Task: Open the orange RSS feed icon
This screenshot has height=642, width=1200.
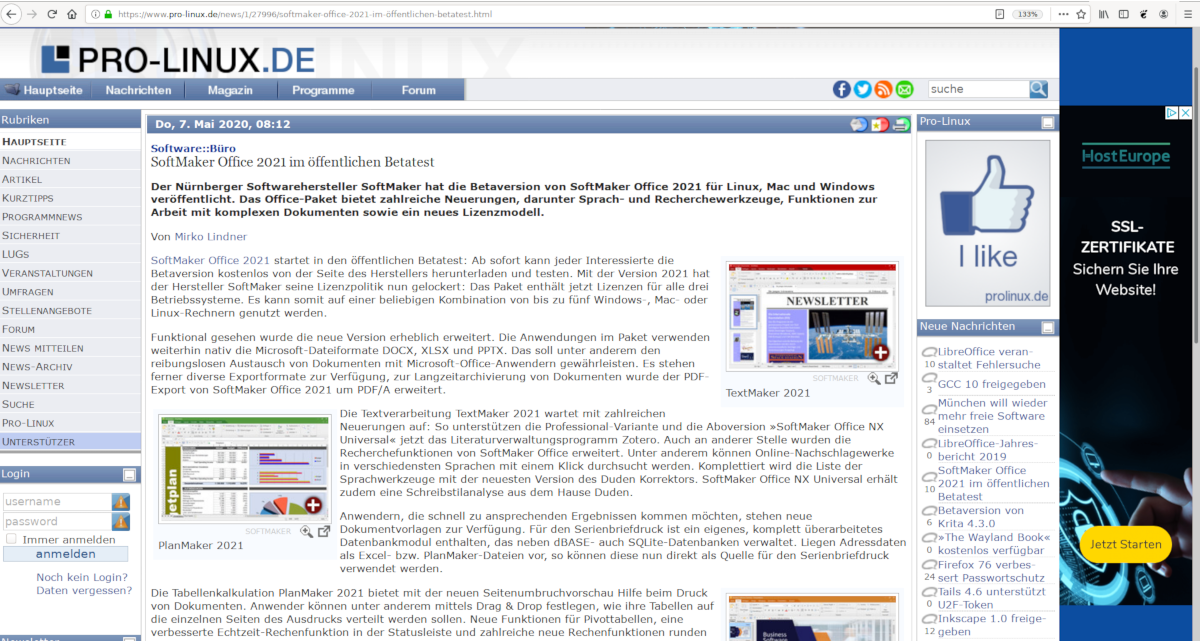Action: [x=883, y=89]
